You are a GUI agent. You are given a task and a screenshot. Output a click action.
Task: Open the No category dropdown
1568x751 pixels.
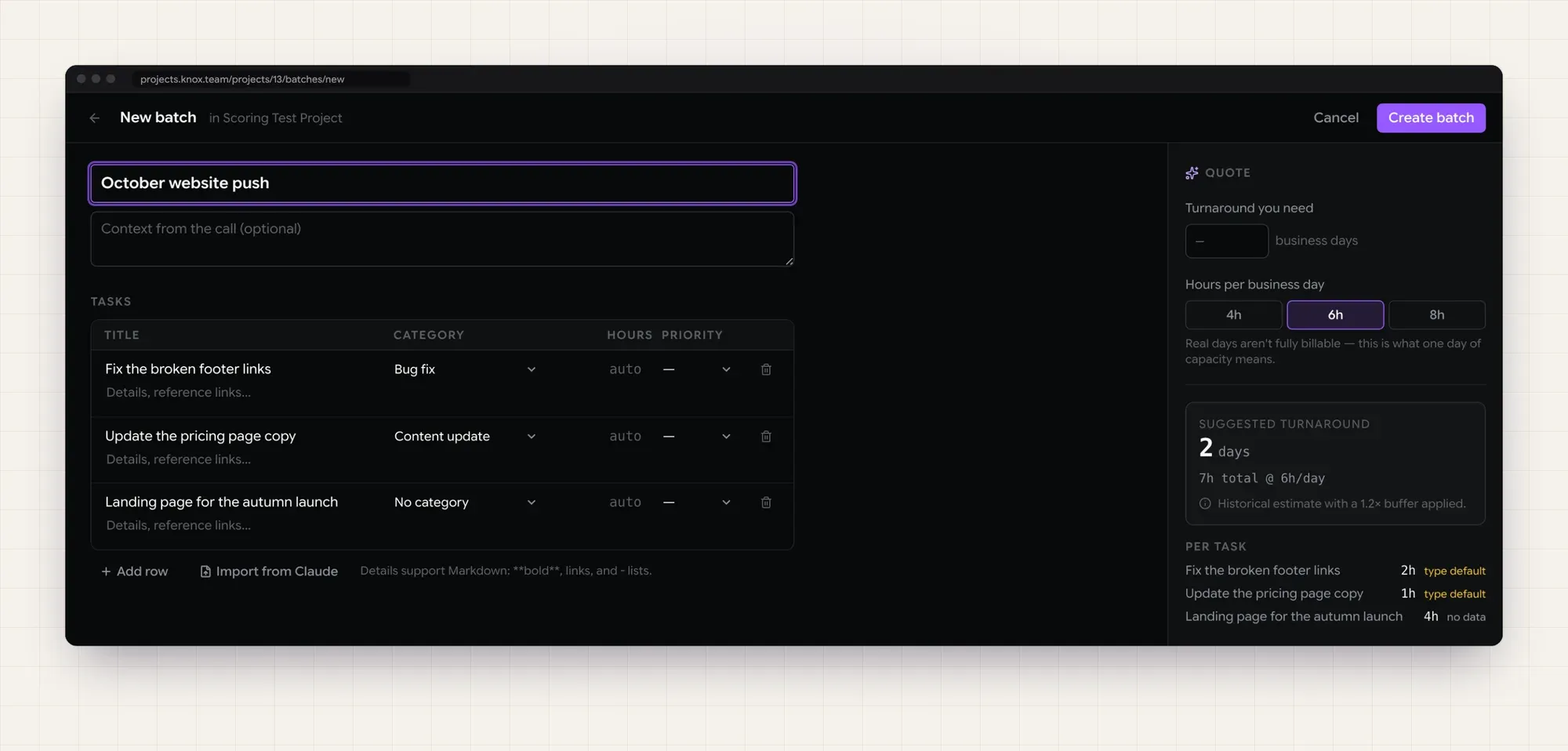(x=465, y=502)
